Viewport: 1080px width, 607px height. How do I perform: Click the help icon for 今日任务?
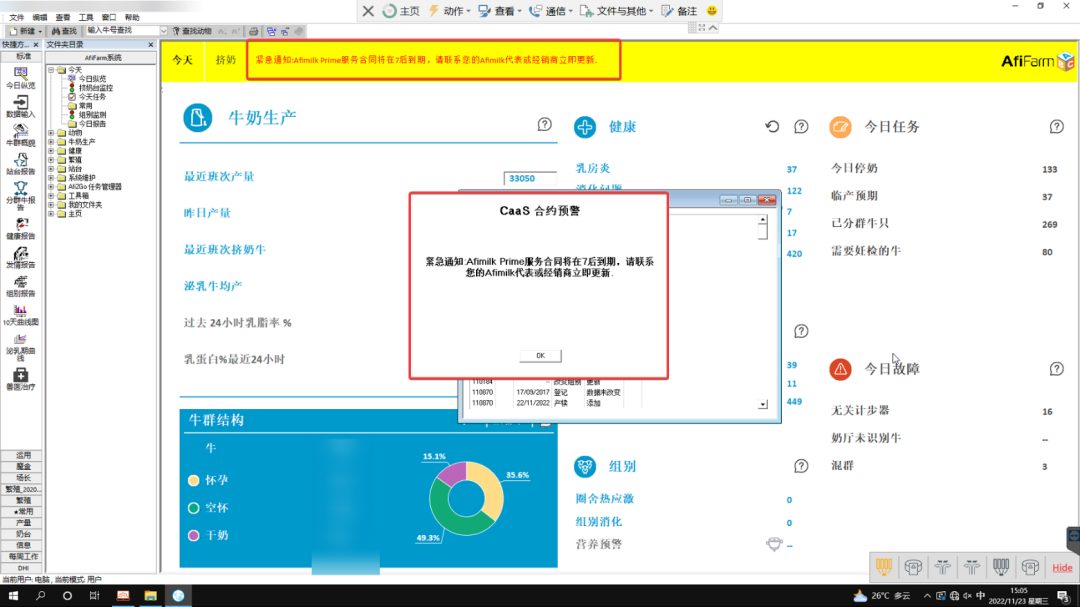point(1057,127)
